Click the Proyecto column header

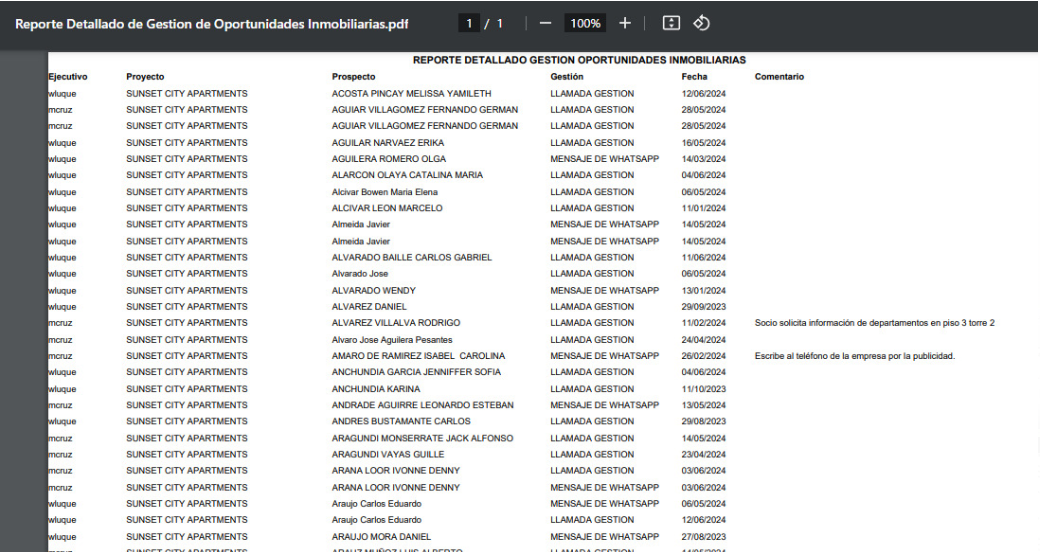(145, 77)
